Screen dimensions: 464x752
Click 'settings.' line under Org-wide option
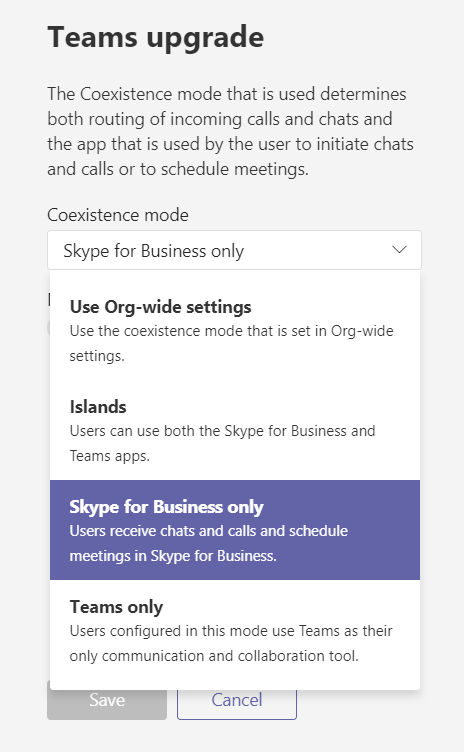click(x=97, y=356)
